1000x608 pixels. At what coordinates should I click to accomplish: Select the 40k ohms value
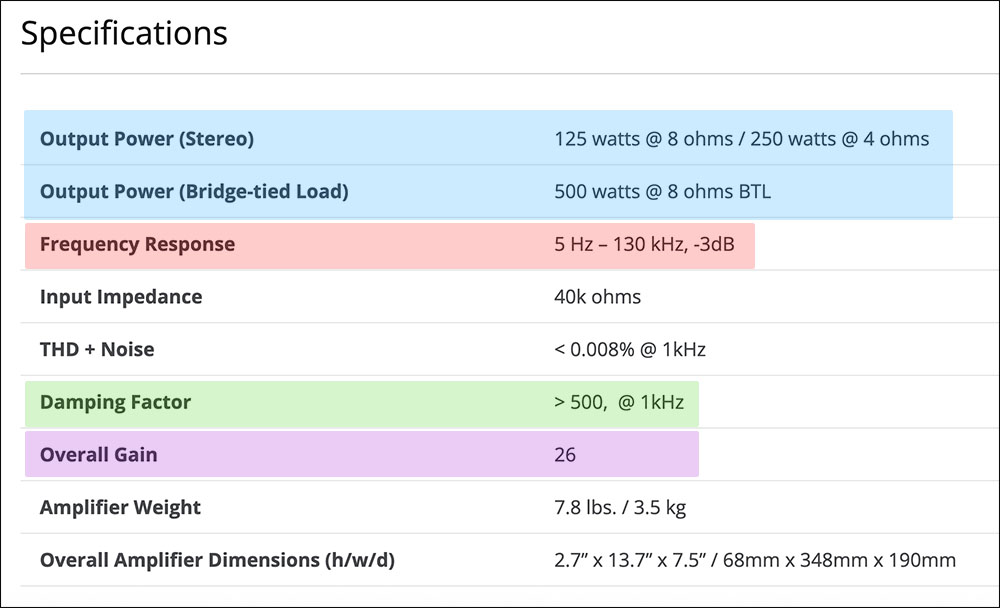(597, 297)
